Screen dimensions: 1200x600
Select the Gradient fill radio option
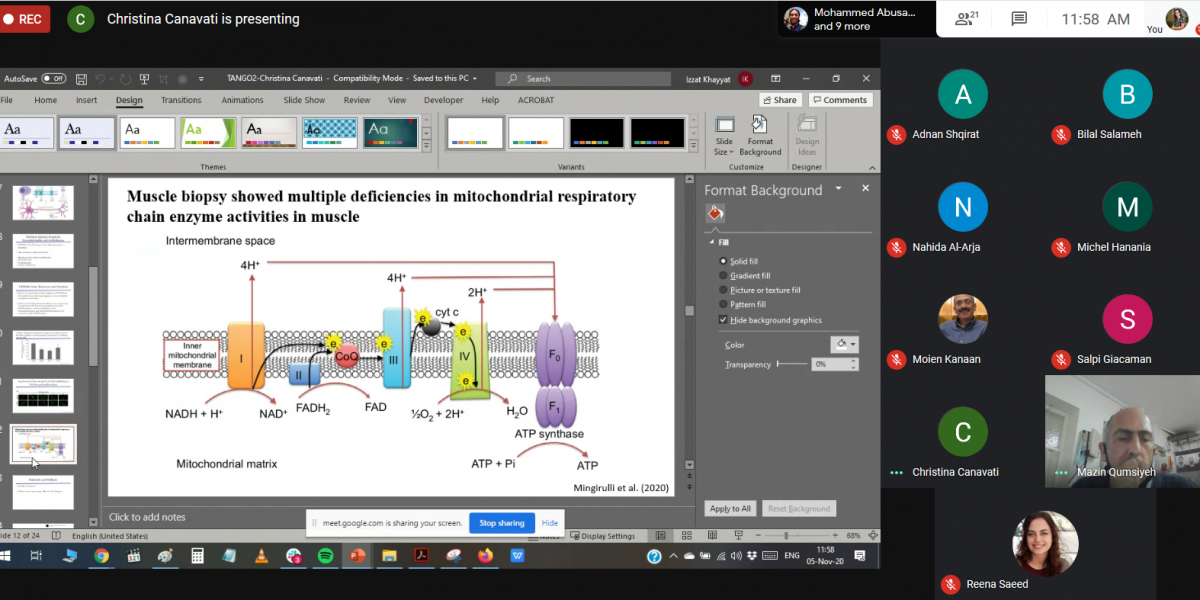click(x=723, y=276)
